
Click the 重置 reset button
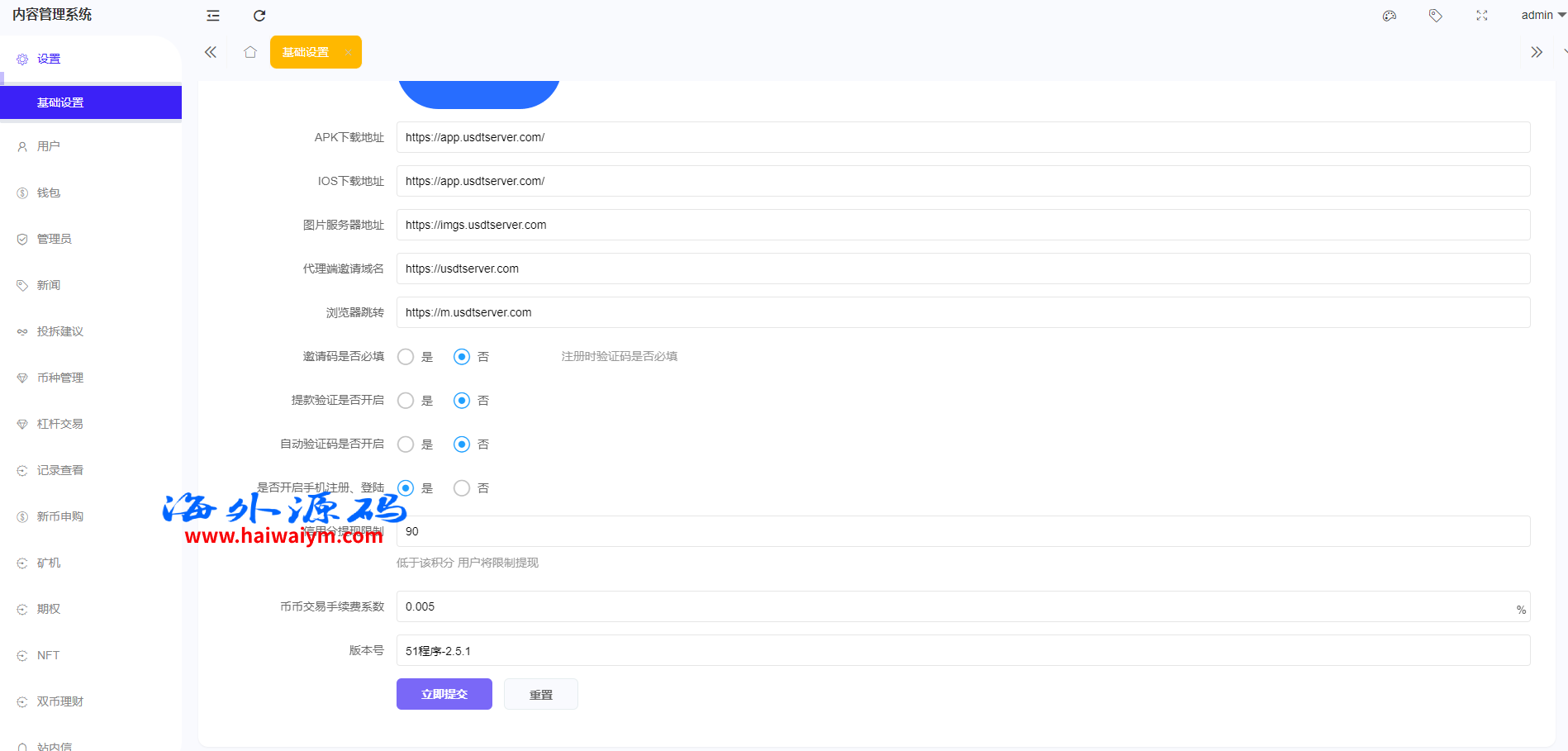[540, 695]
